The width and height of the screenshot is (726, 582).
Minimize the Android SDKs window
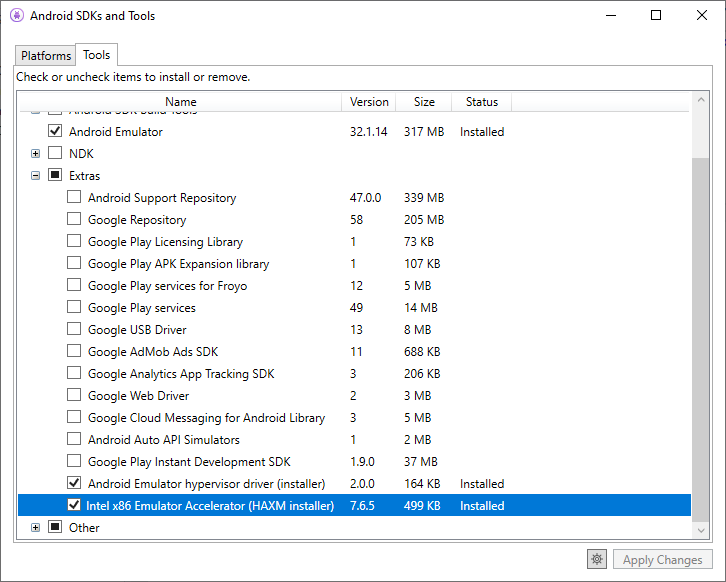pos(611,15)
